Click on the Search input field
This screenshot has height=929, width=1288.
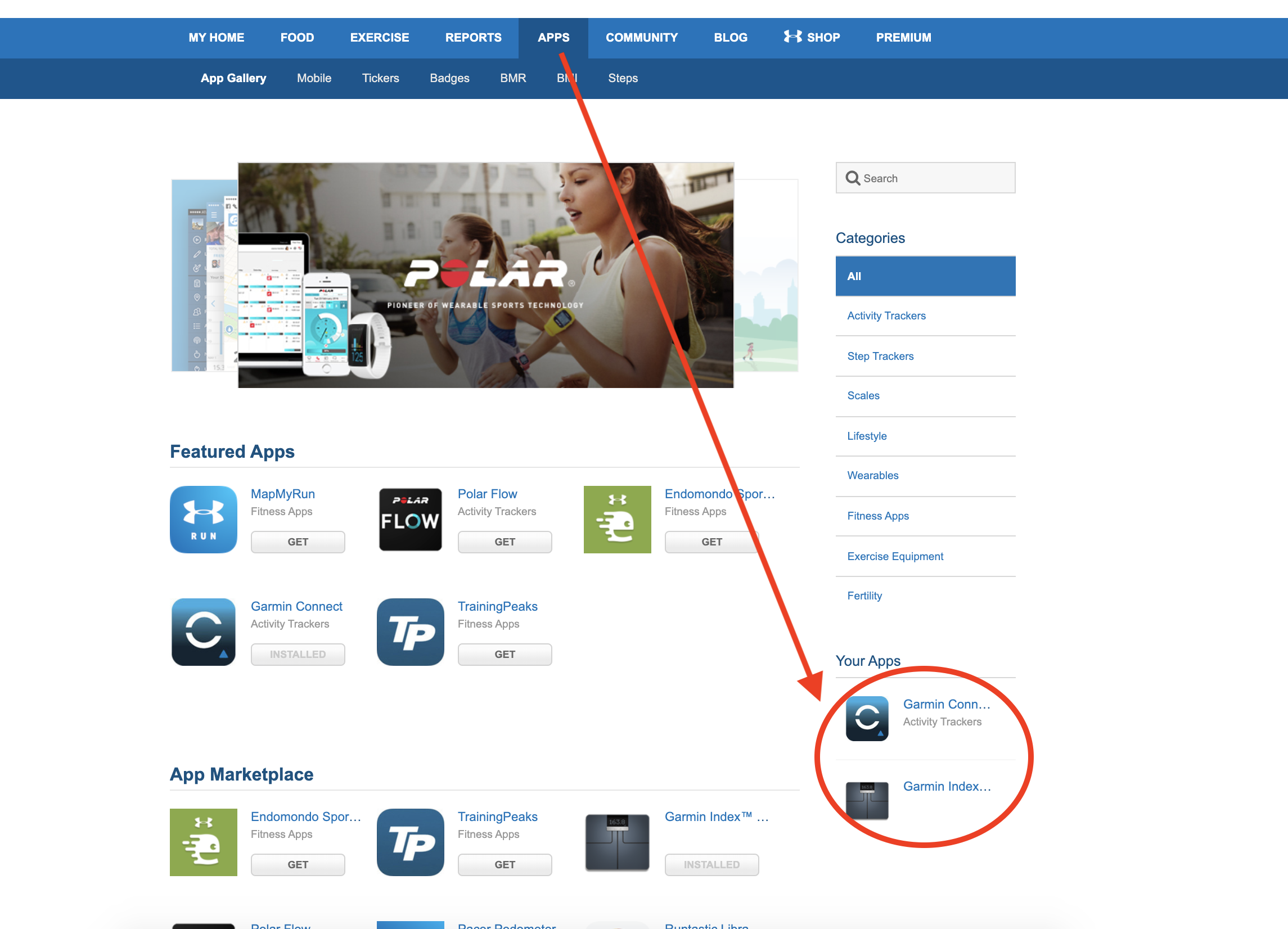pyautogui.click(x=924, y=178)
